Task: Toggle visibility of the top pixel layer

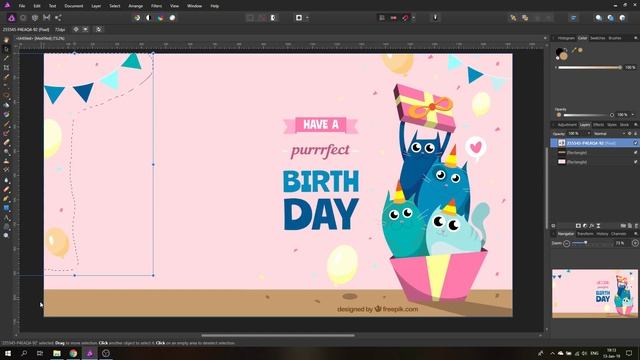Action: (636, 143)
